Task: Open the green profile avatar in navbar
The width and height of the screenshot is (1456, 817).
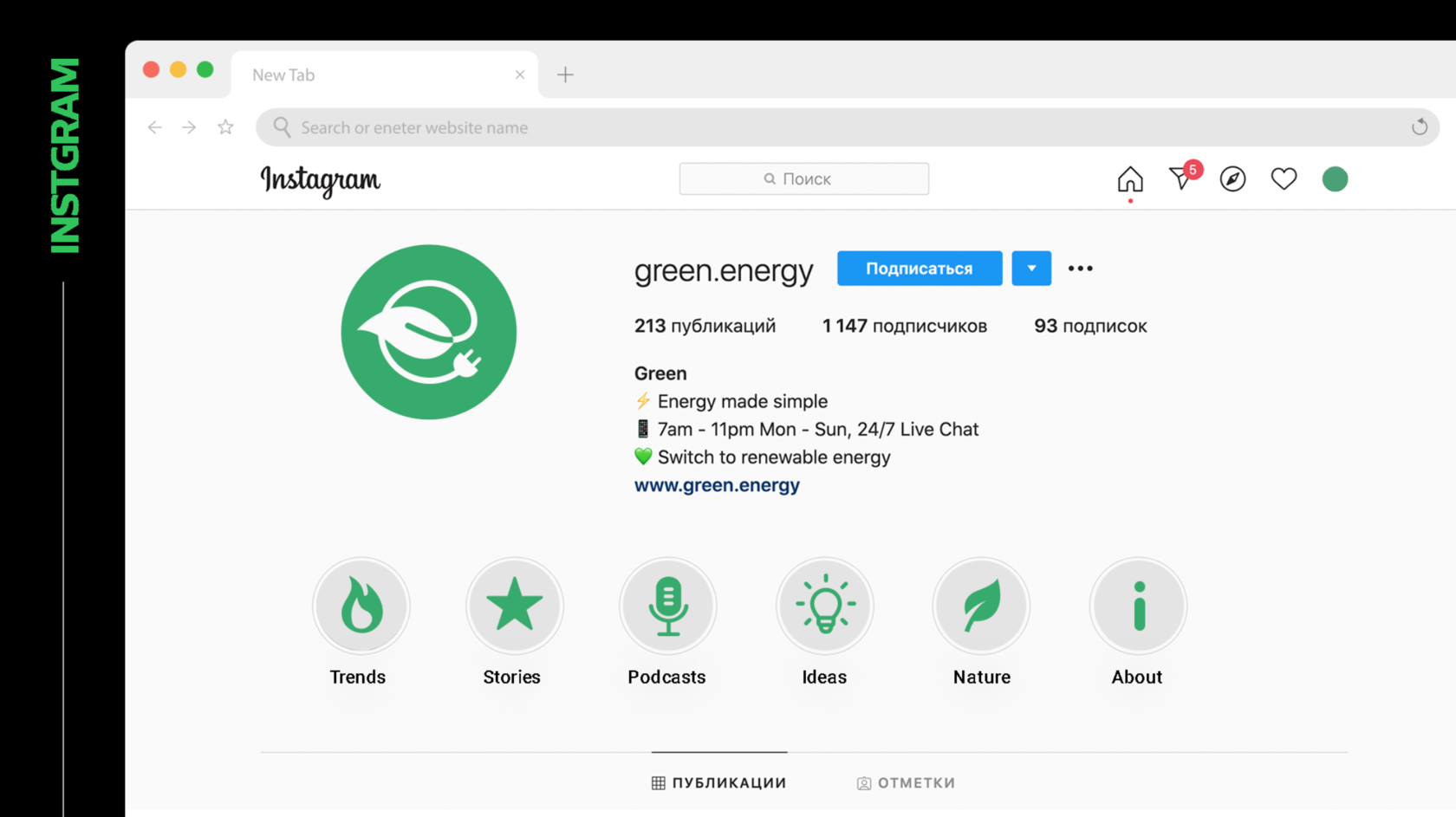Action: click(1335, 179)
